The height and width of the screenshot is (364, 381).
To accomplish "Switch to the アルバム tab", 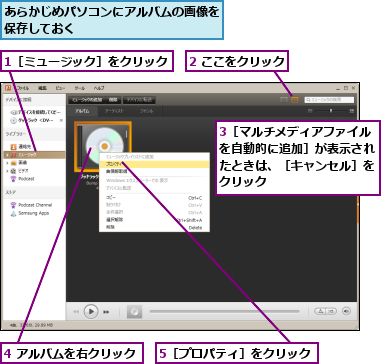I will click(82, 111).
